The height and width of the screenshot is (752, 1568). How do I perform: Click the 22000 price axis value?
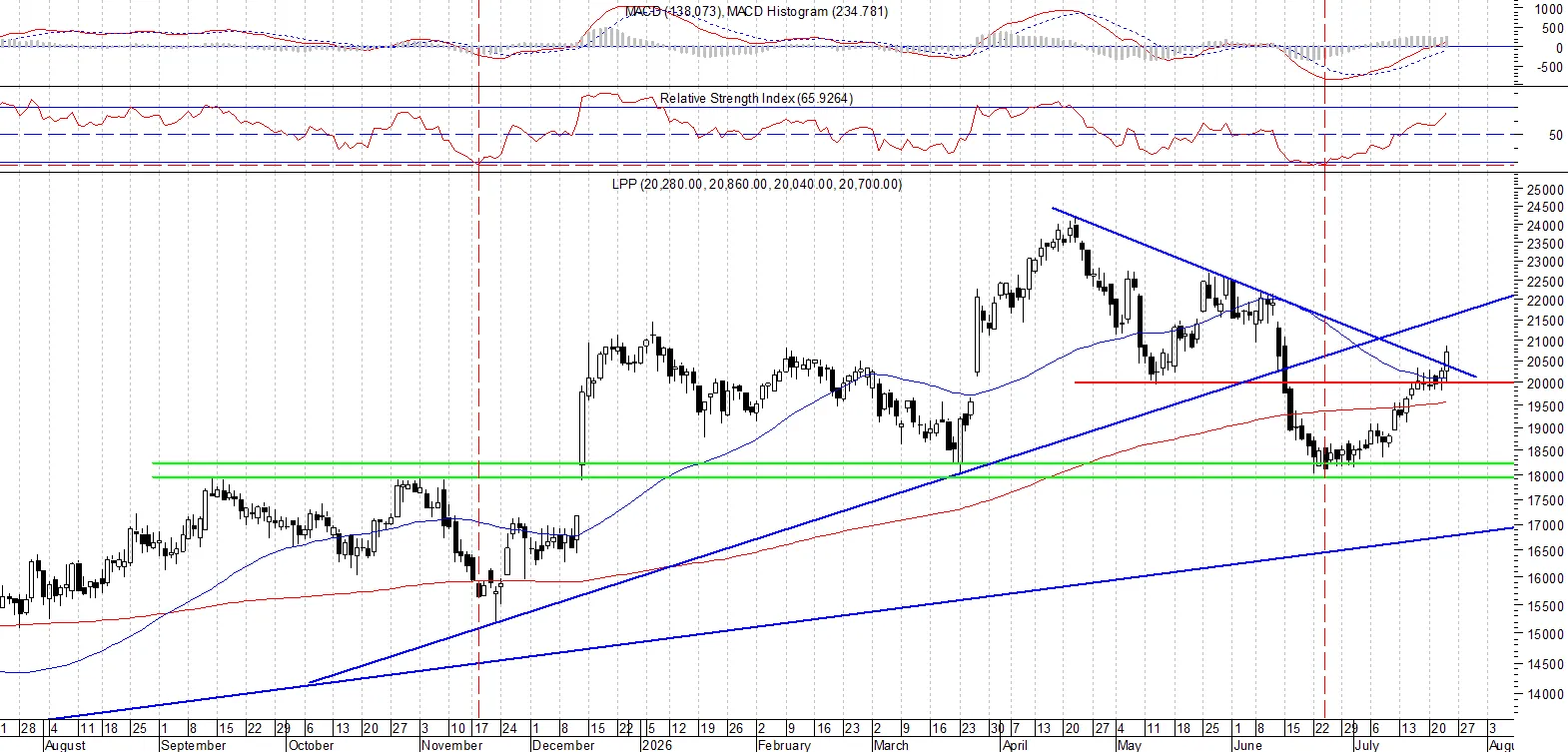[x=1545, y=301]
